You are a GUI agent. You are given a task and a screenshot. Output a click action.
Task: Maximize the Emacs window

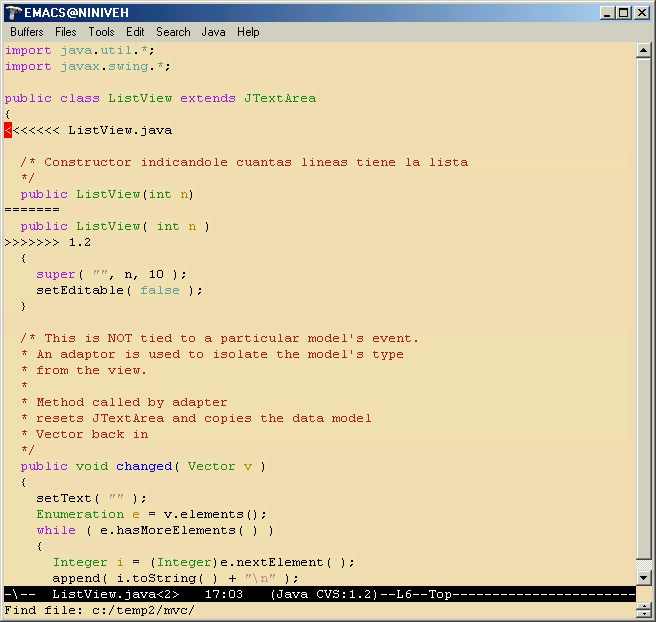pos(624,12)
